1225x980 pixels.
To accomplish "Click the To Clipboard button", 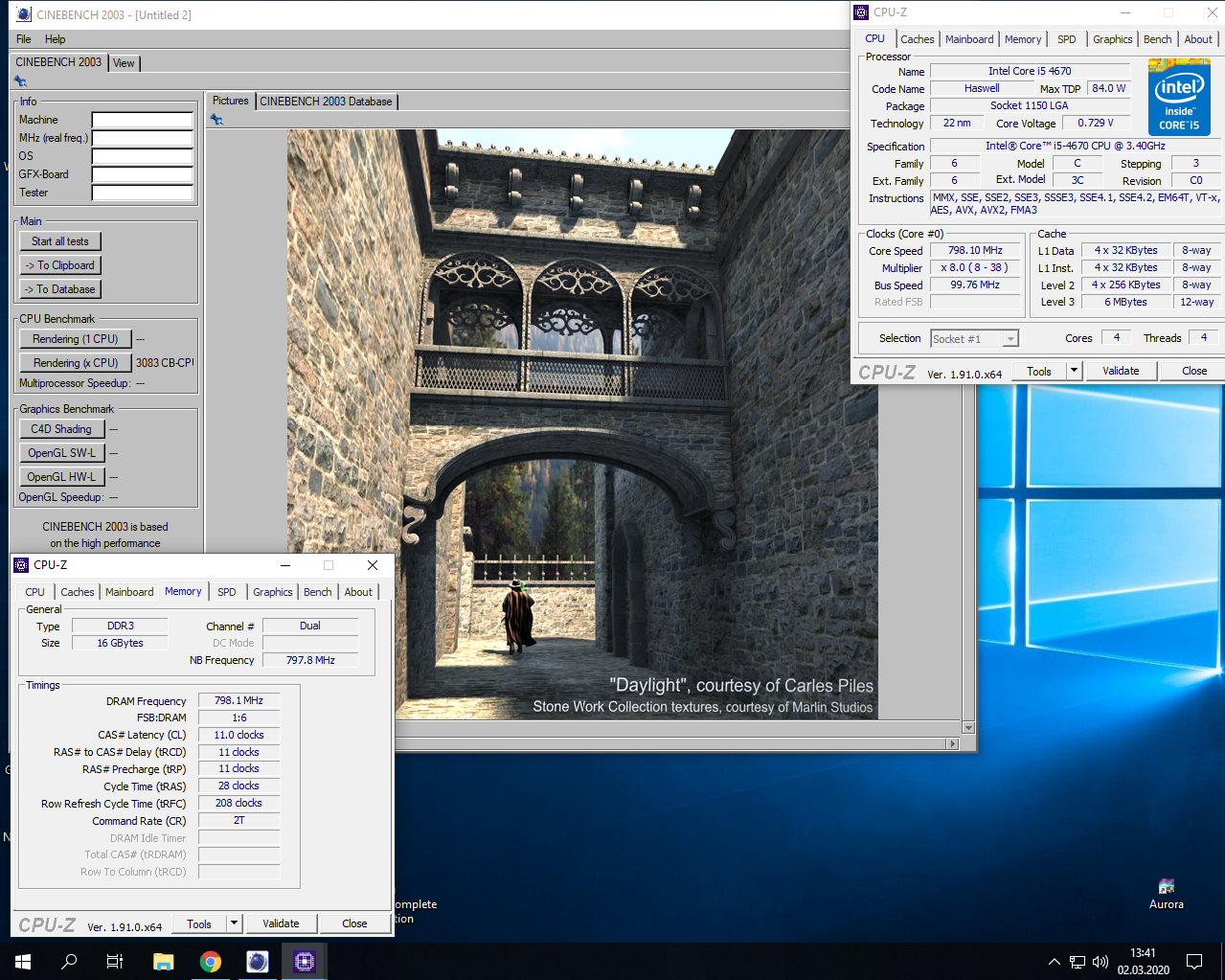I will (x=60, y=265).
